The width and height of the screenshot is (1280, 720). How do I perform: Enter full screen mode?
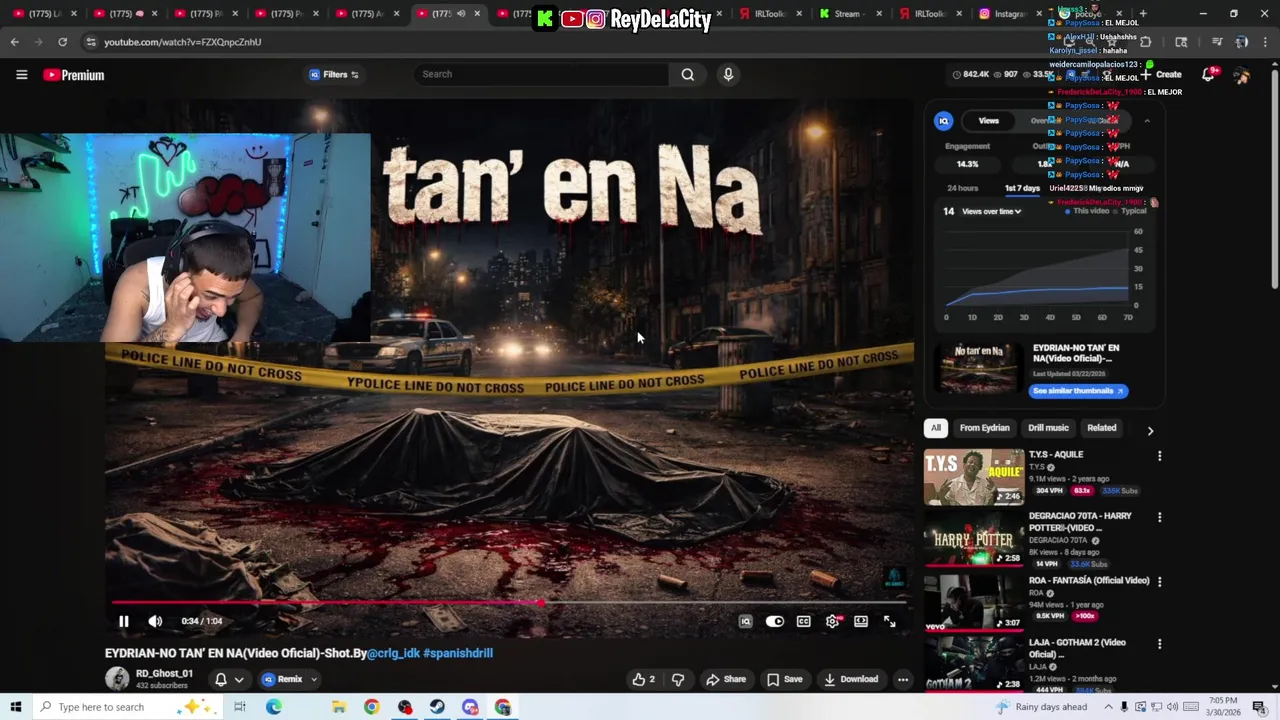click(890, 621)
